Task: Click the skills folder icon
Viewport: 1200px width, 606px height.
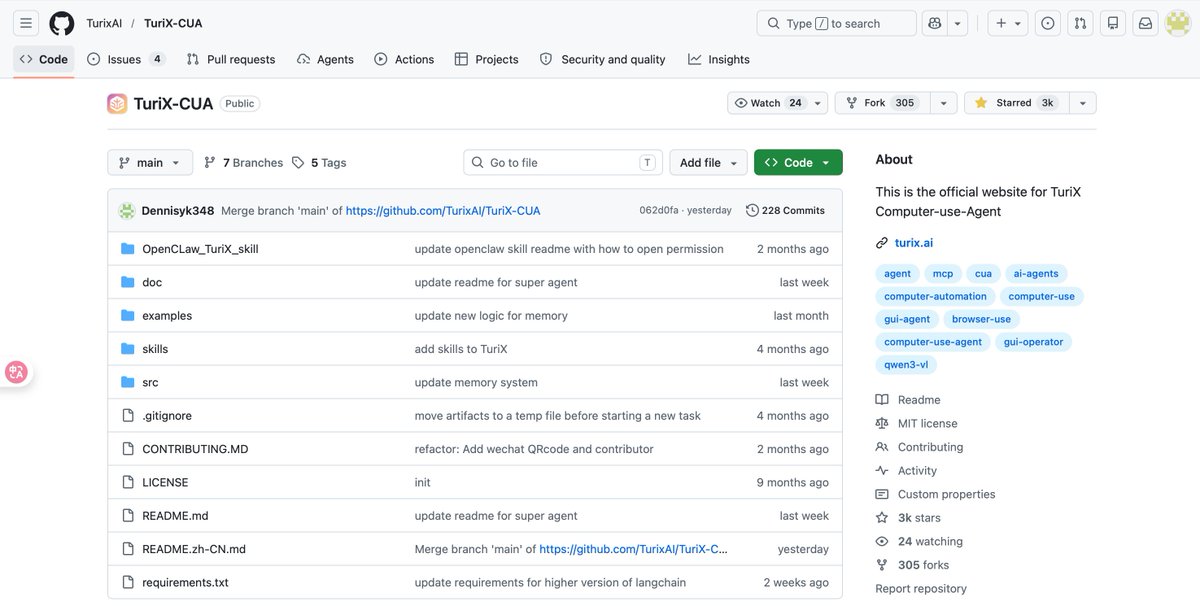Action: pyautogui.click(x=127, y=349)
